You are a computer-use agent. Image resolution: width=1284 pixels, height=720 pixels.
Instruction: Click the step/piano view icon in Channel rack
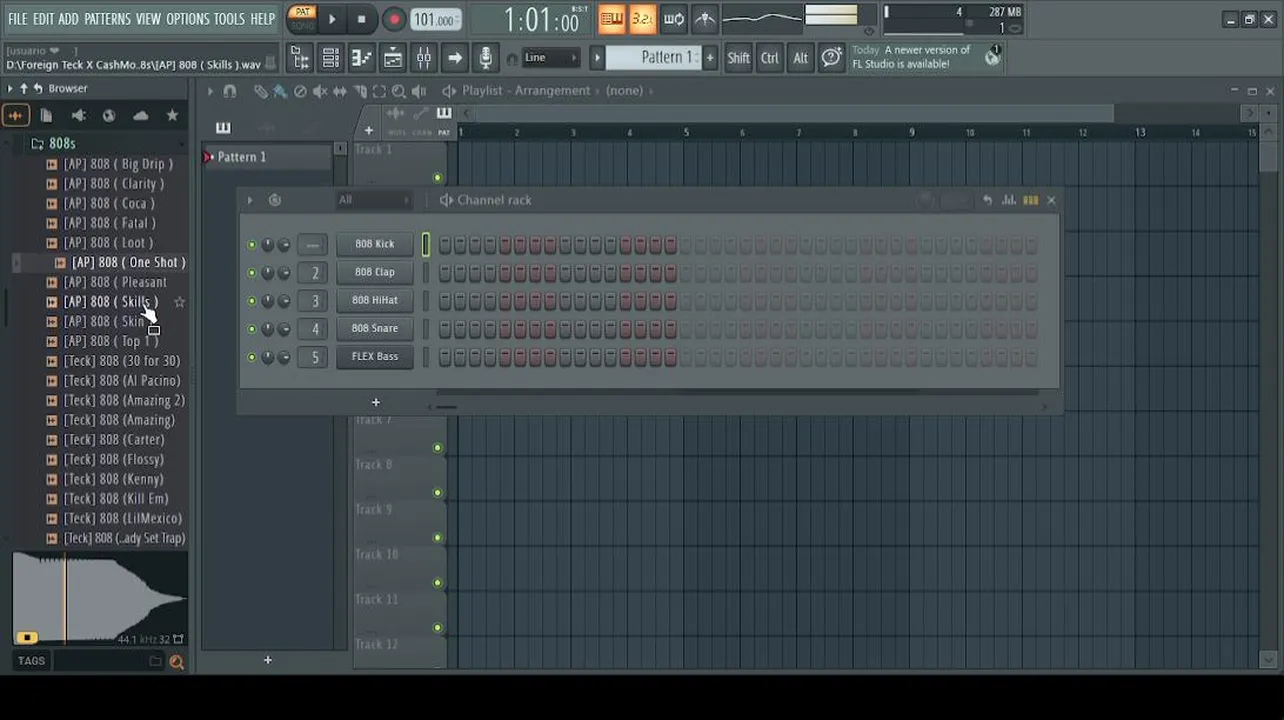click(x=1030, y=200)
